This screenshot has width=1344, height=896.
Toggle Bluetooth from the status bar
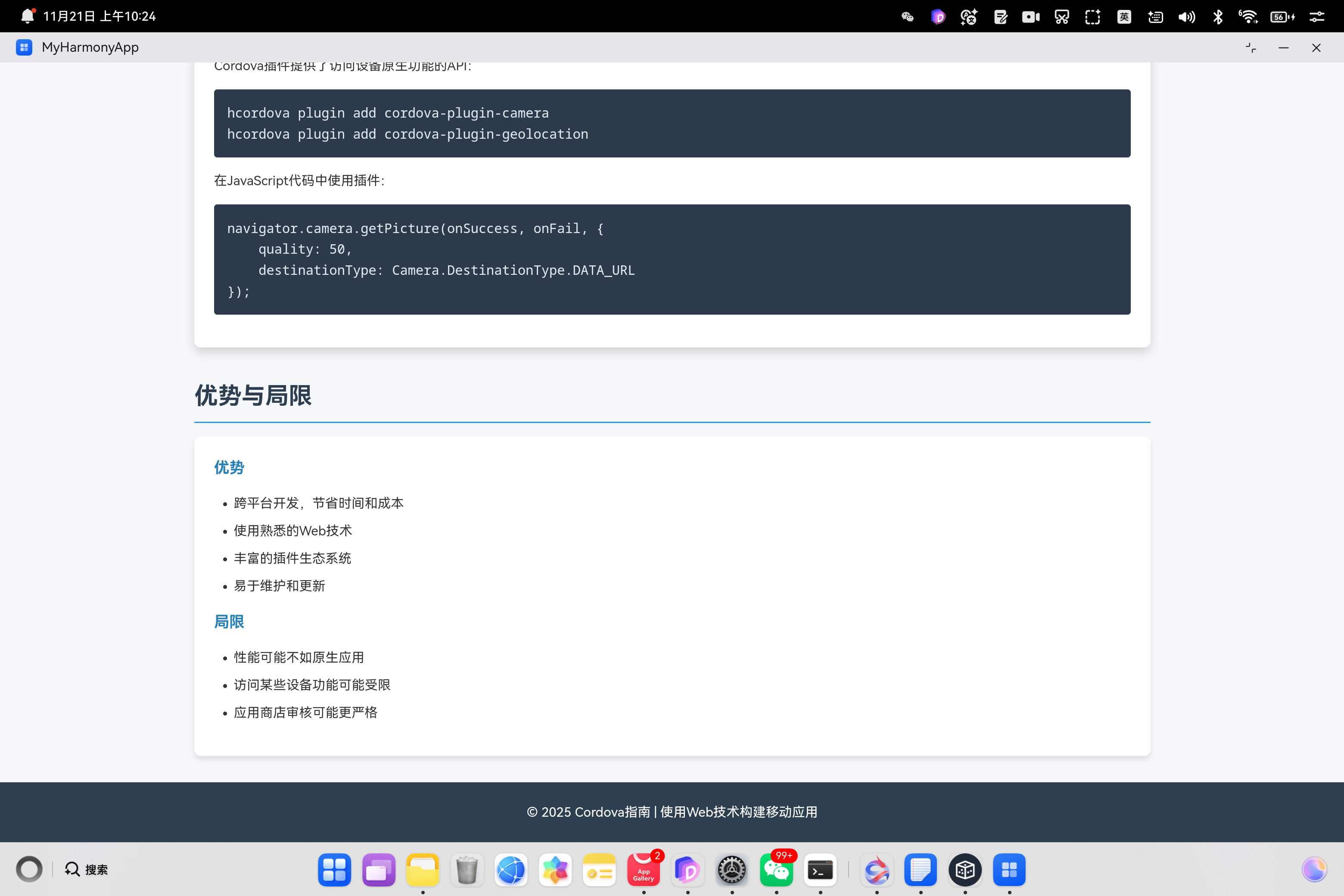tap(1218, 16)
